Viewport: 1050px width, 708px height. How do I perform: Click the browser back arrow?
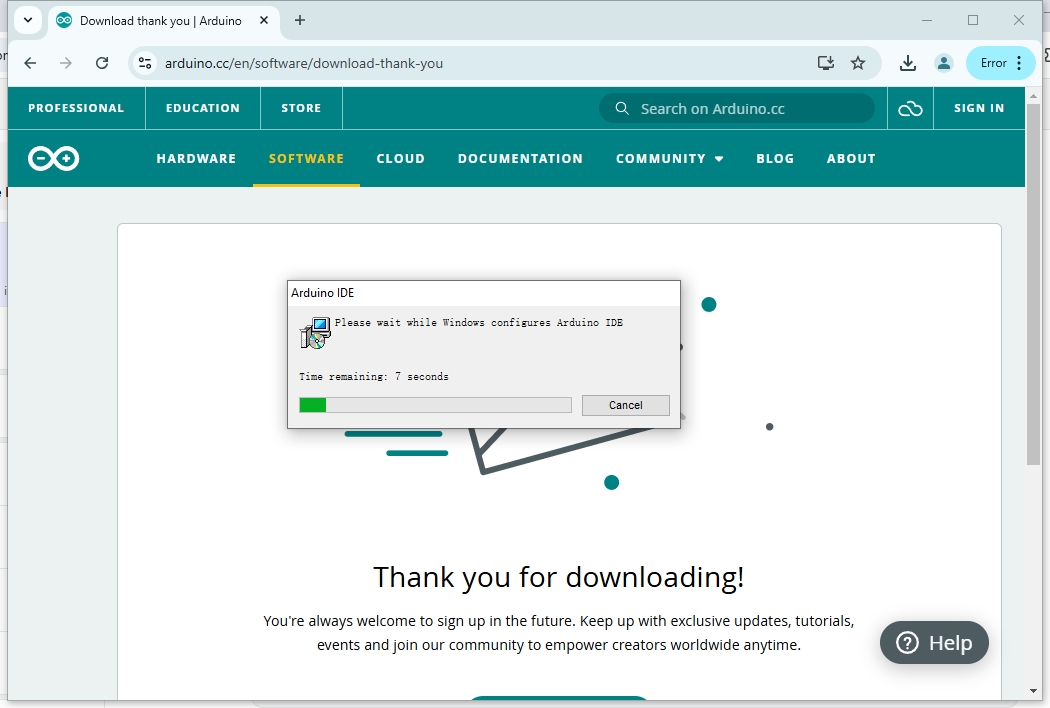[30, 63]
